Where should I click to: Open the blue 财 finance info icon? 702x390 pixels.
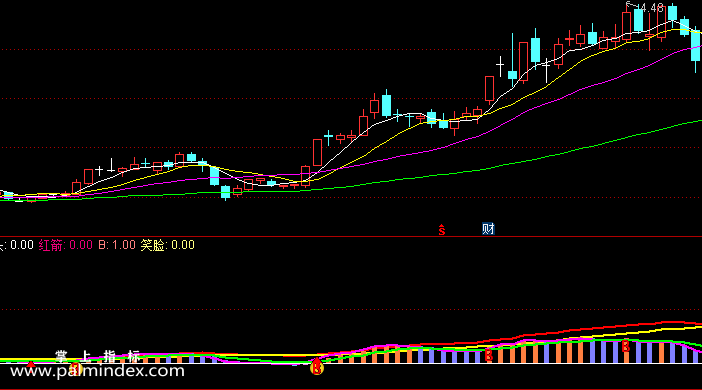coord(488,229)
